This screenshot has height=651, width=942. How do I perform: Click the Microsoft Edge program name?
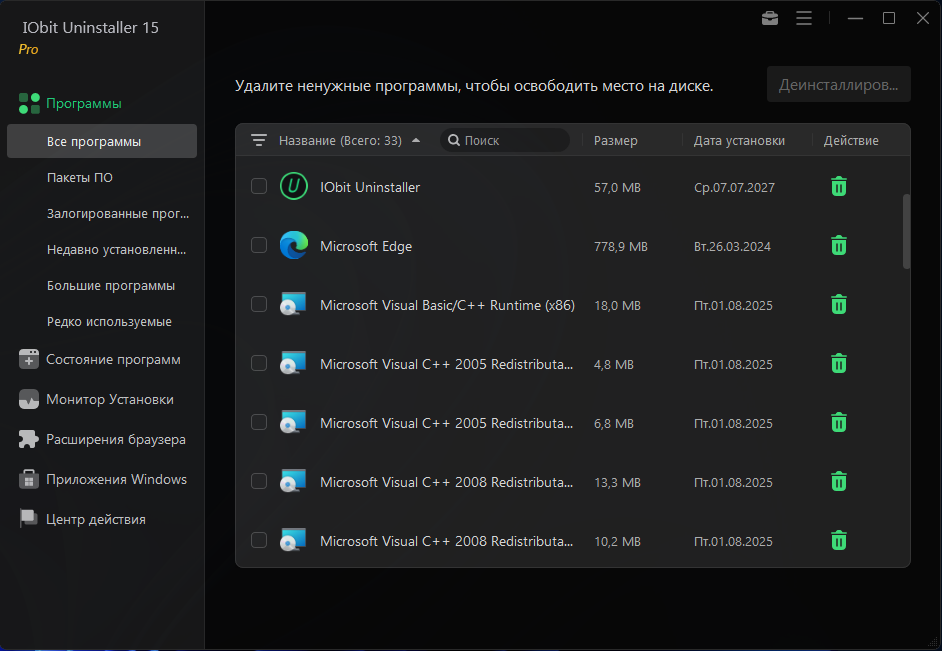366,246
